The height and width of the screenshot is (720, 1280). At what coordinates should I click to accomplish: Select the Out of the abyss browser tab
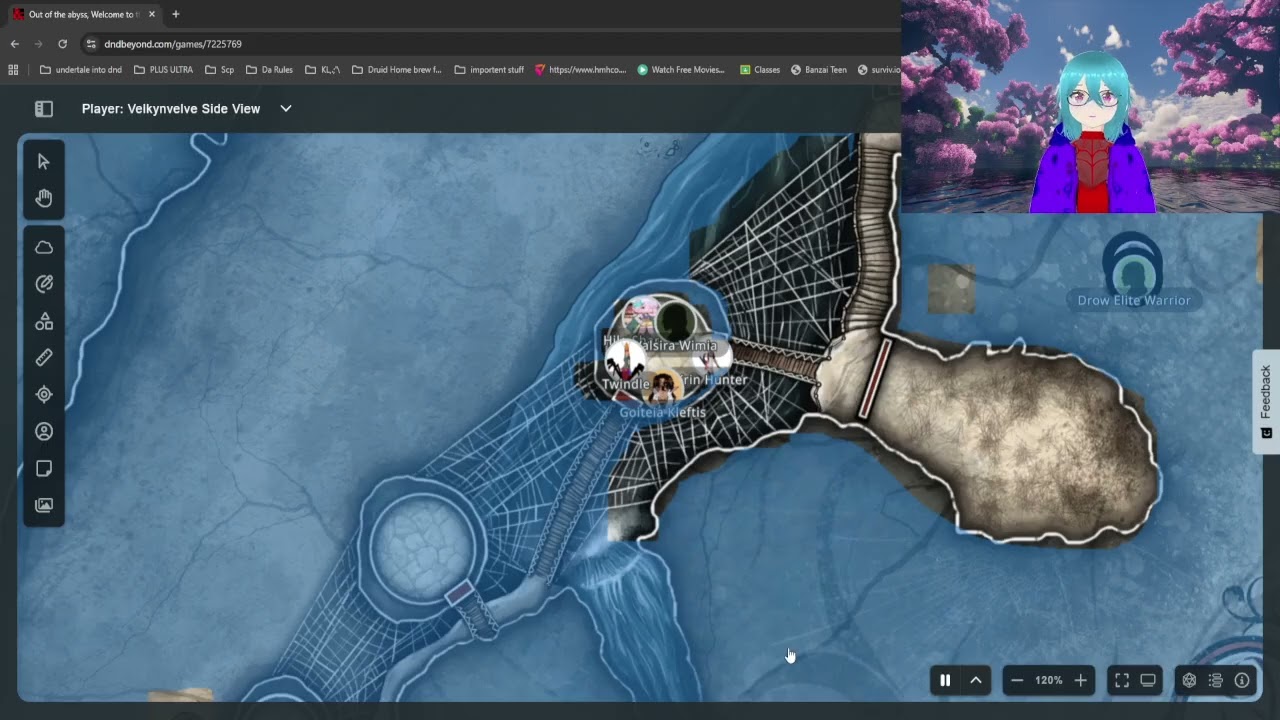84,14
